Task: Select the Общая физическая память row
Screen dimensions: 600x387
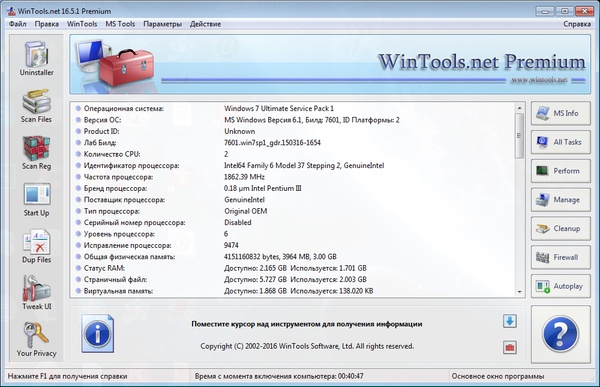Action: [293, 257]
